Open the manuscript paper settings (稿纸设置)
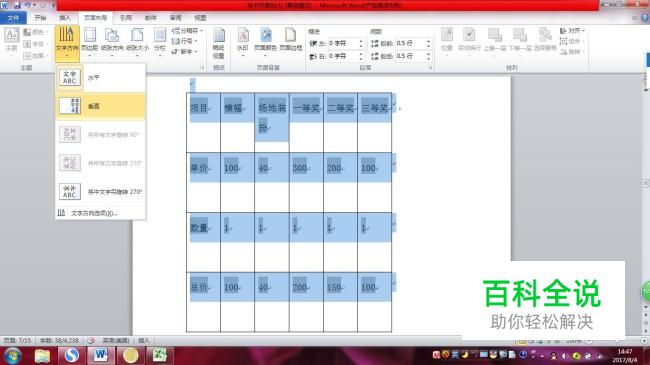 coord(218,43)
